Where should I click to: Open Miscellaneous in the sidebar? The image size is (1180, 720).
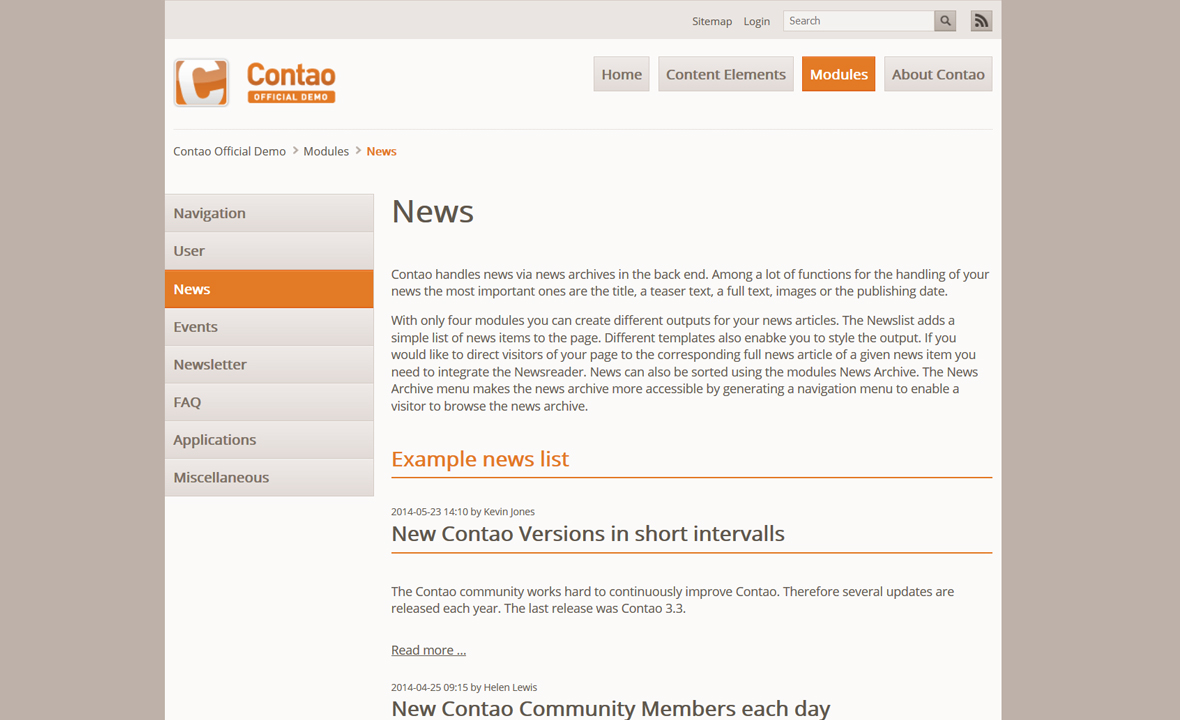[x=269, y=477]
